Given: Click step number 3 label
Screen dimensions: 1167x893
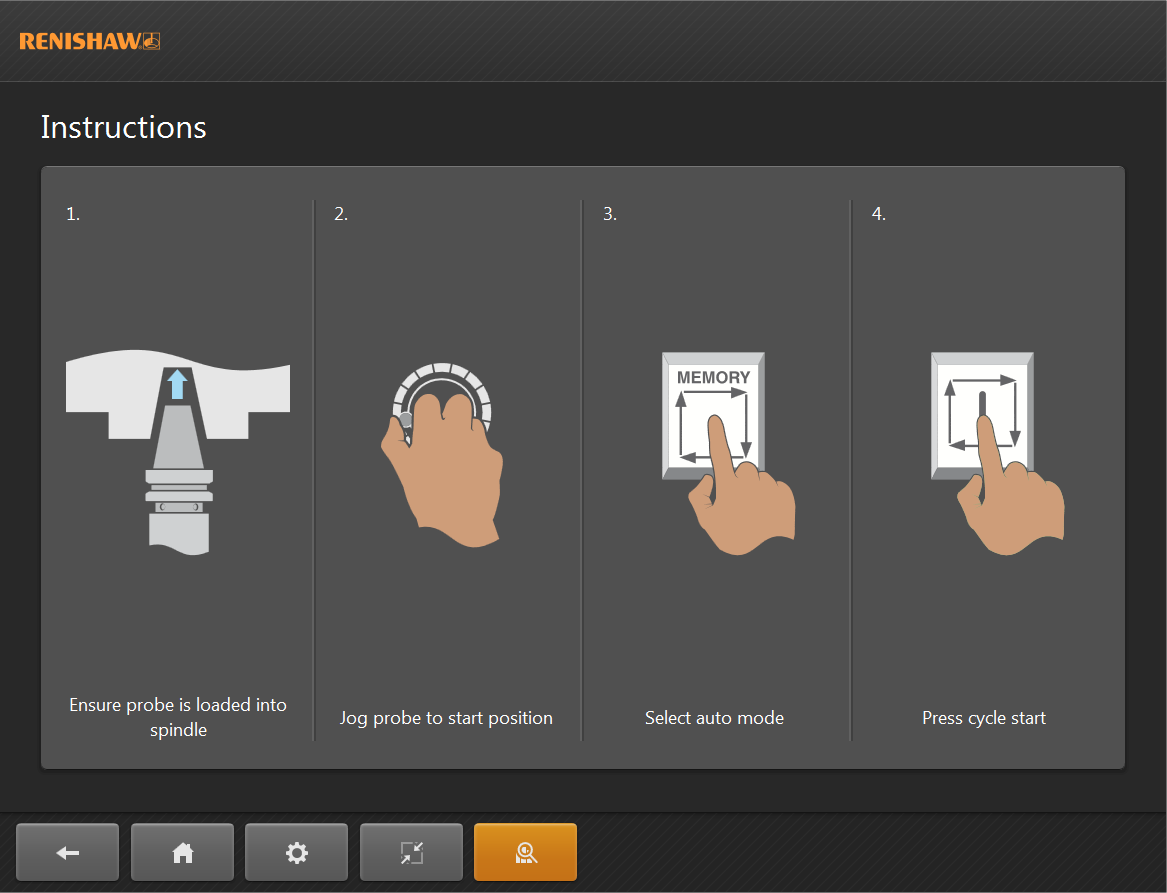Looking at the screenshot, I should click(x=609, y=214).
